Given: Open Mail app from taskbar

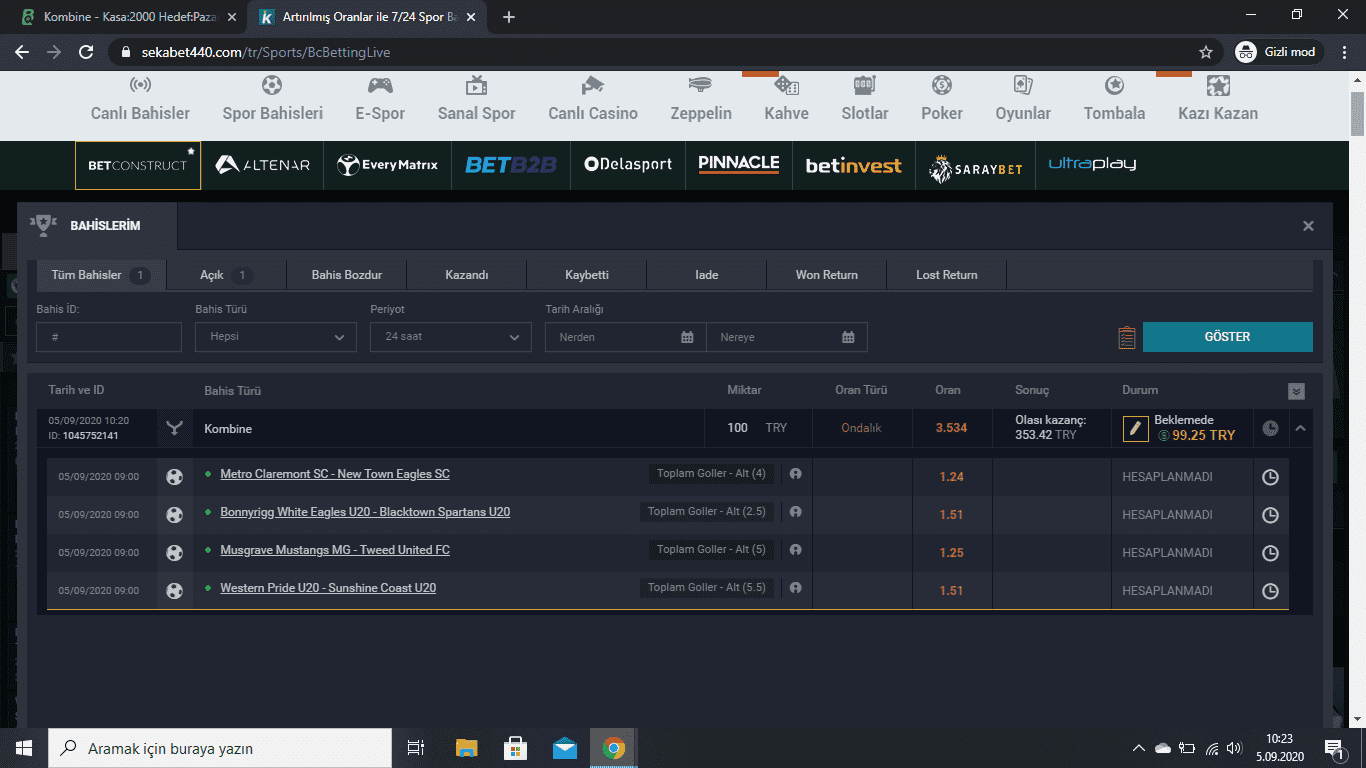Looking at the screenshot, I should (x=564, y=748).
